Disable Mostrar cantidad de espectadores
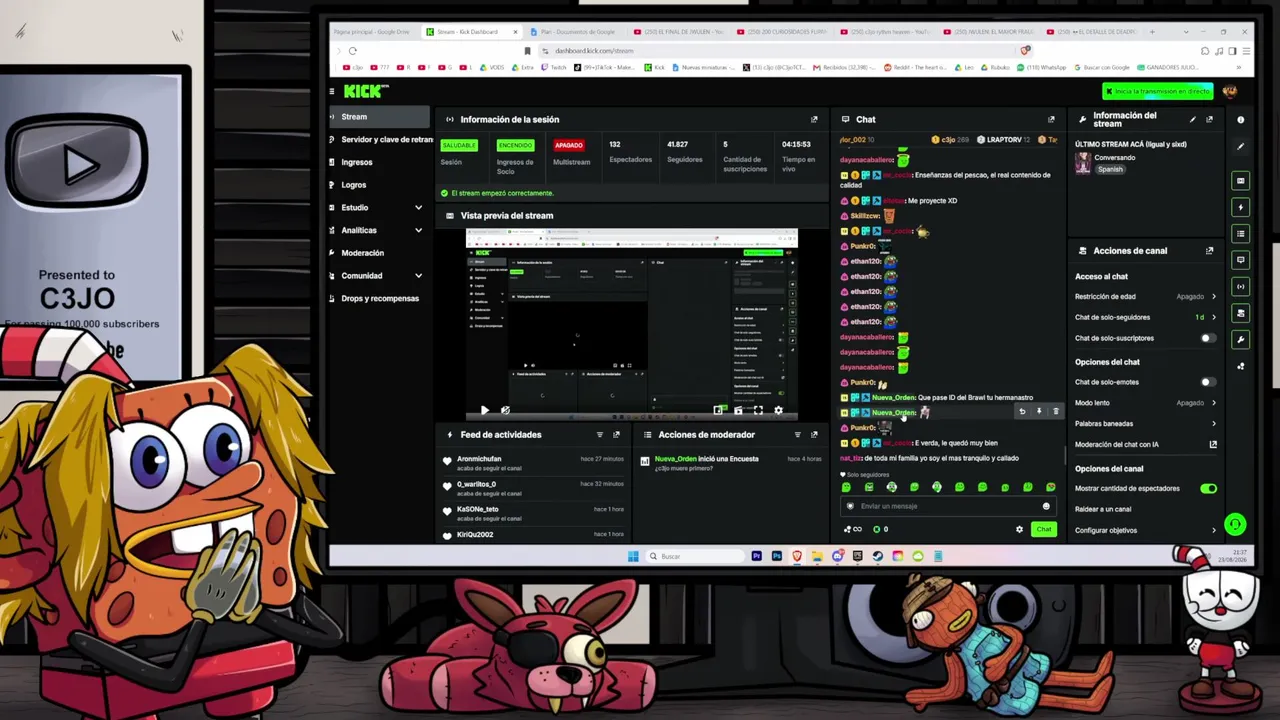Screen dimensions: 1280x720 tap(1208, 489)
